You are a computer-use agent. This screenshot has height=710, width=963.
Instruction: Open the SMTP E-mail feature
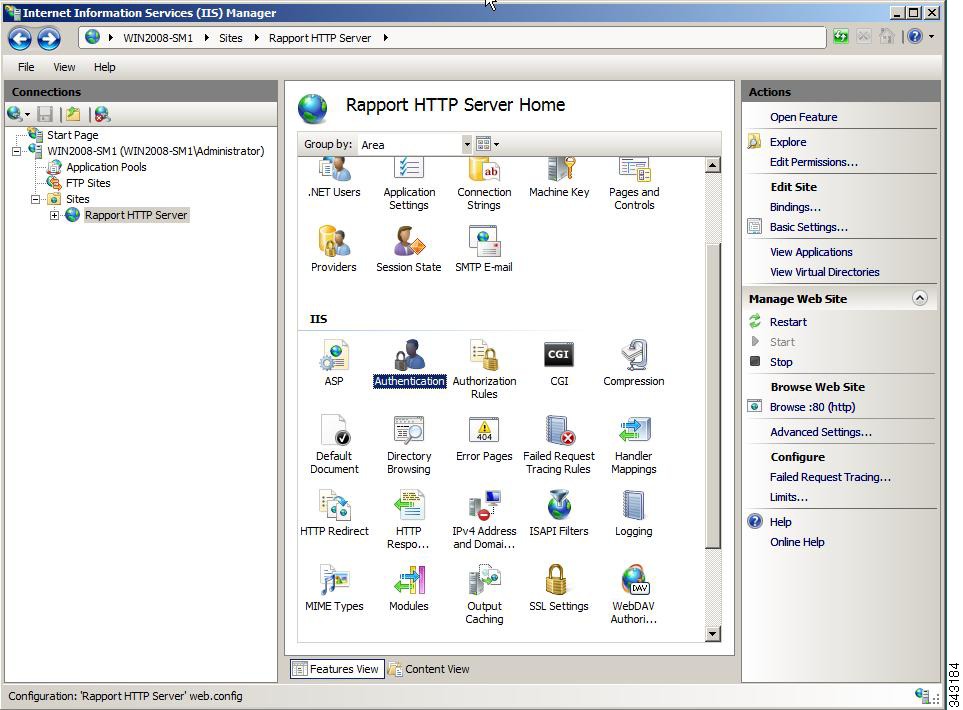(x=484, y=249)
